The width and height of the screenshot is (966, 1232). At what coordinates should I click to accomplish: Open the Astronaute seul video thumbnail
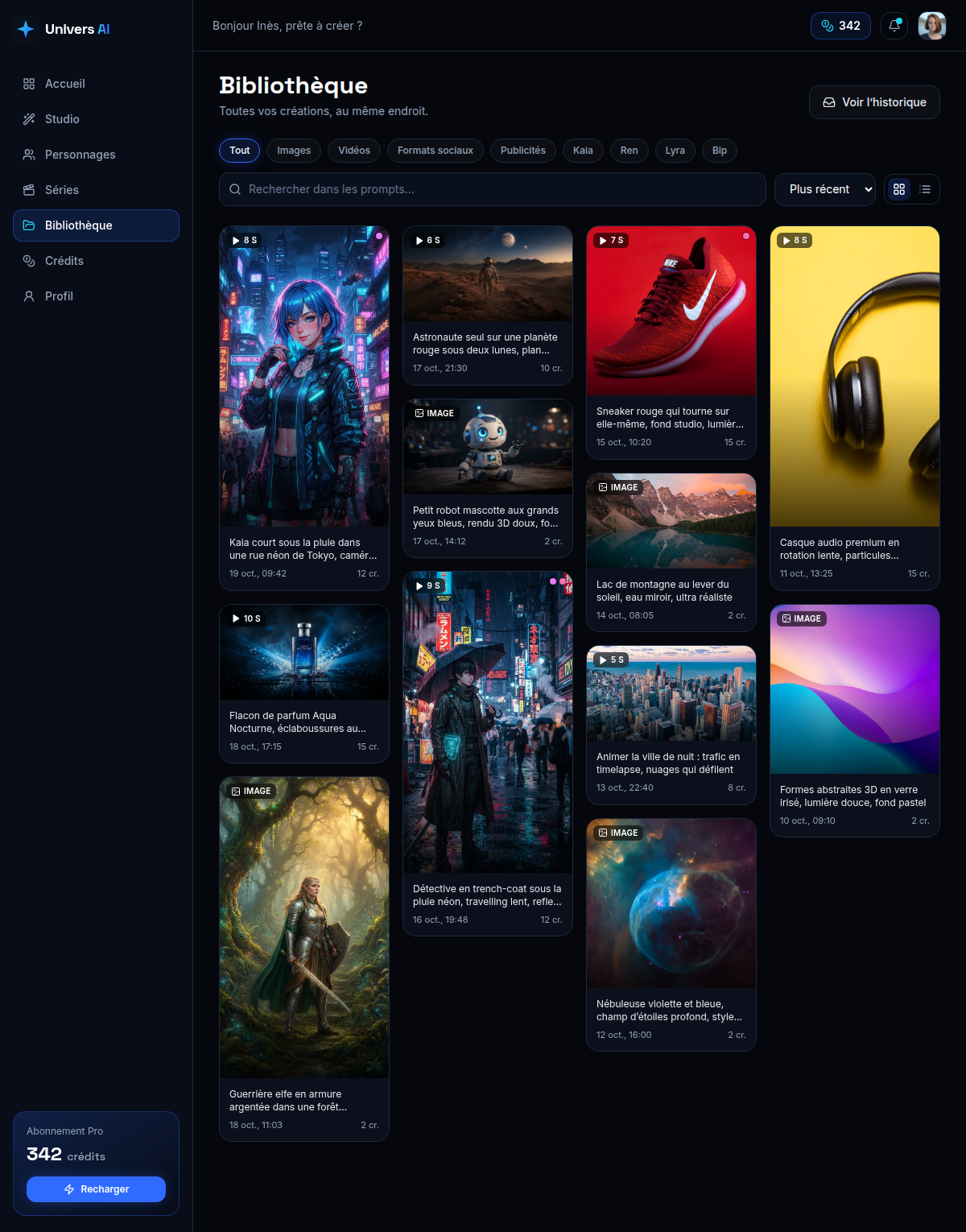click(x=488, y=274)
